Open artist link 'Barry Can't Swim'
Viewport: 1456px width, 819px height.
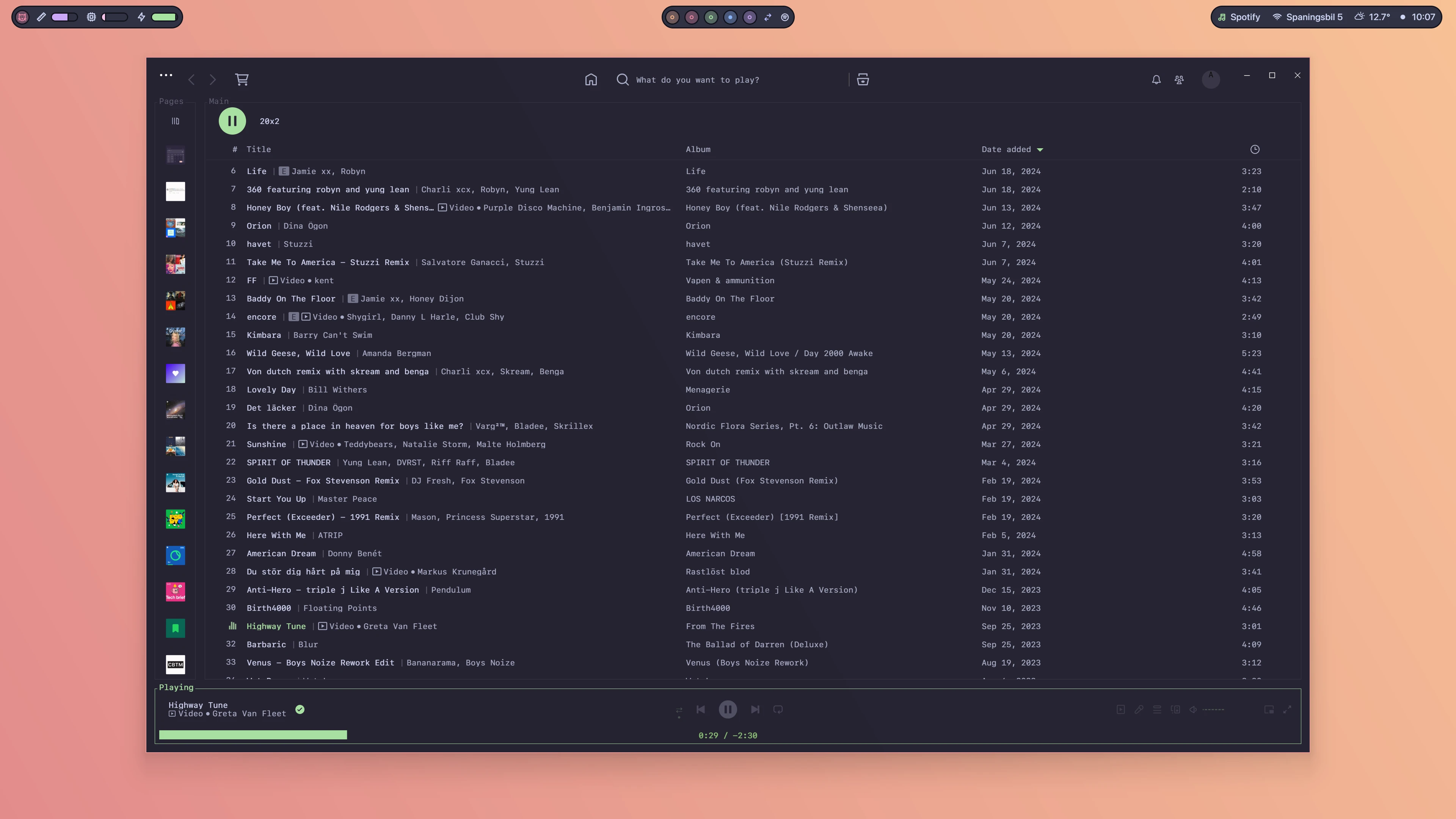[x=333, y=335]
